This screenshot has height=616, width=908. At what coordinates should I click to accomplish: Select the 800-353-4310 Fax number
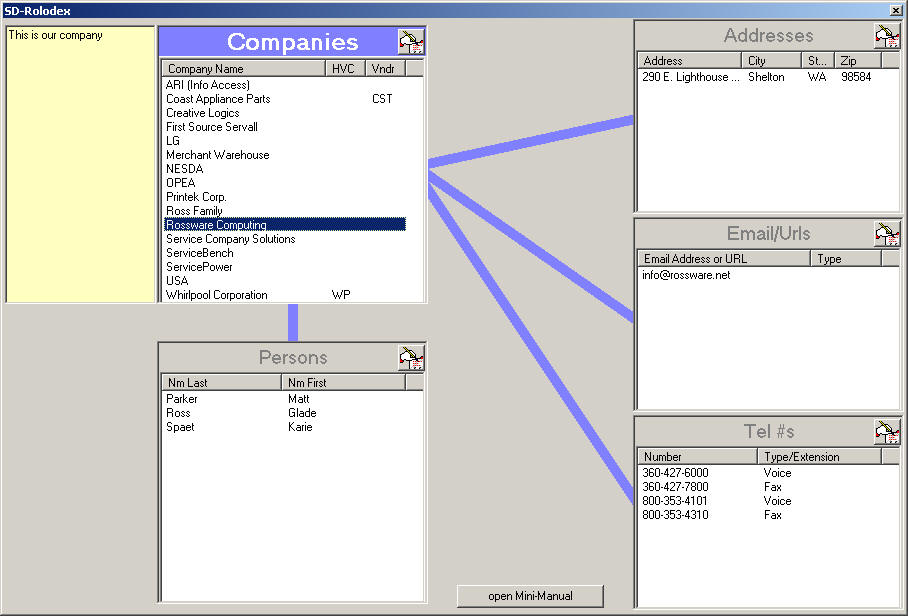click(x=675, y=515)
